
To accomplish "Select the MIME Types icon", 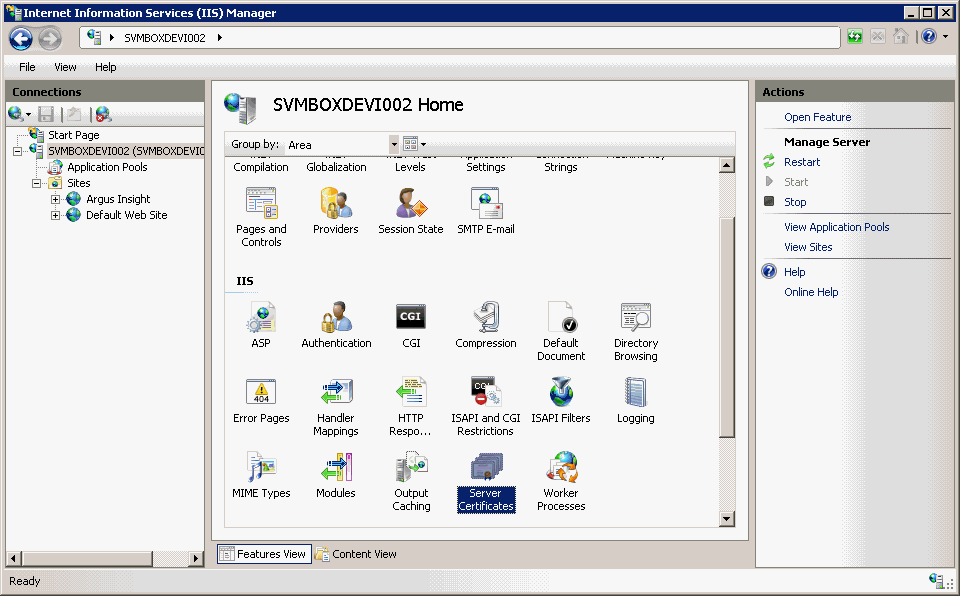I will click(261, 468).
